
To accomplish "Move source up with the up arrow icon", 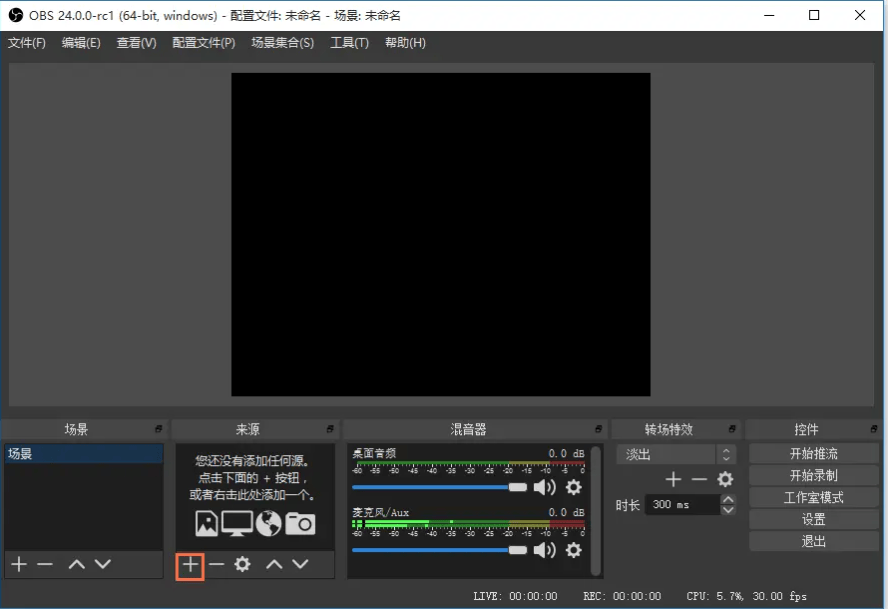I will [x=272, y=565].
